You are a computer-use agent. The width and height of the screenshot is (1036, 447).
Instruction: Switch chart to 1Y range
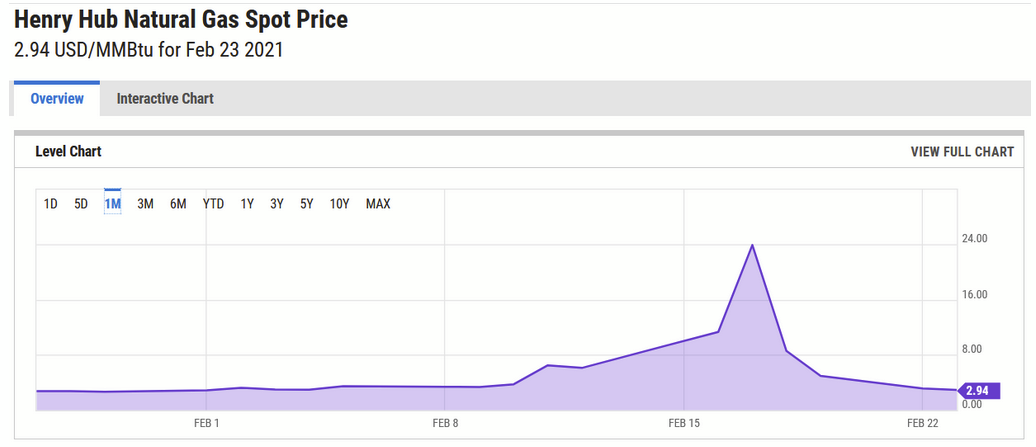(247, 204)
